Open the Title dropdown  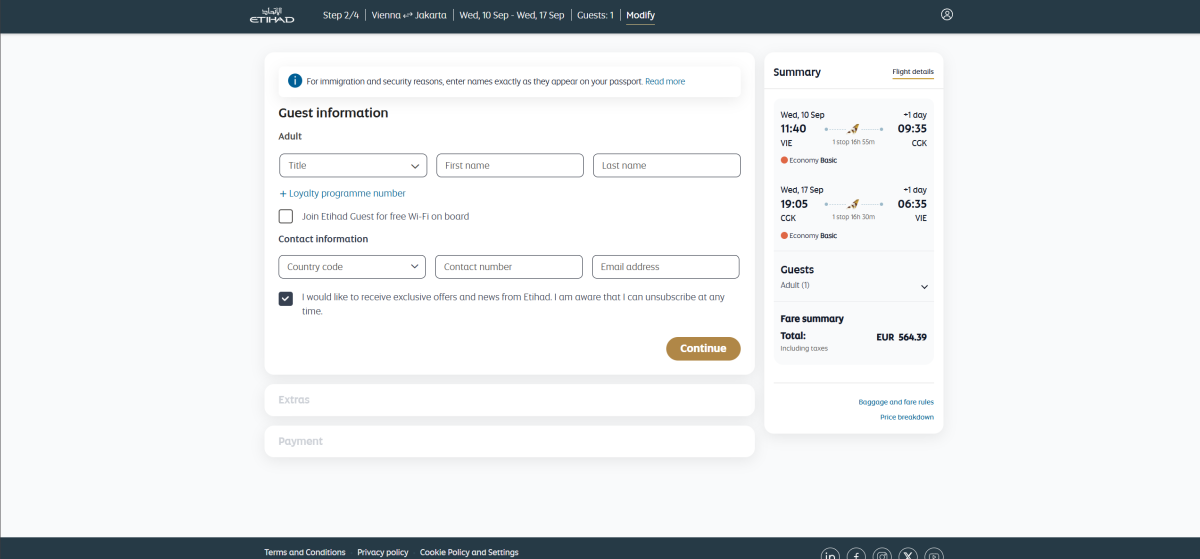point(353,166)
